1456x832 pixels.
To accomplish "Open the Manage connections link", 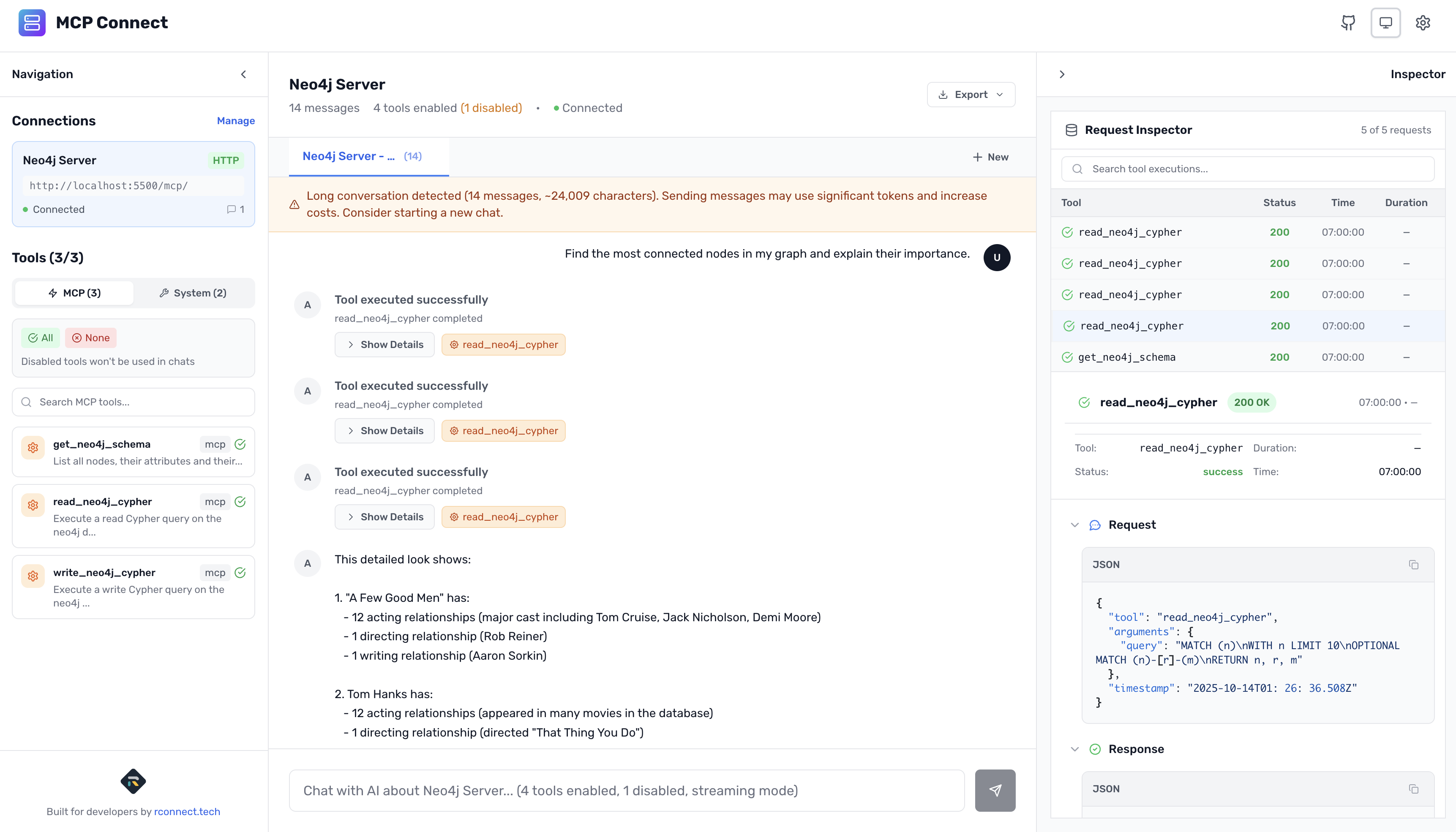I will pos(235,120).
